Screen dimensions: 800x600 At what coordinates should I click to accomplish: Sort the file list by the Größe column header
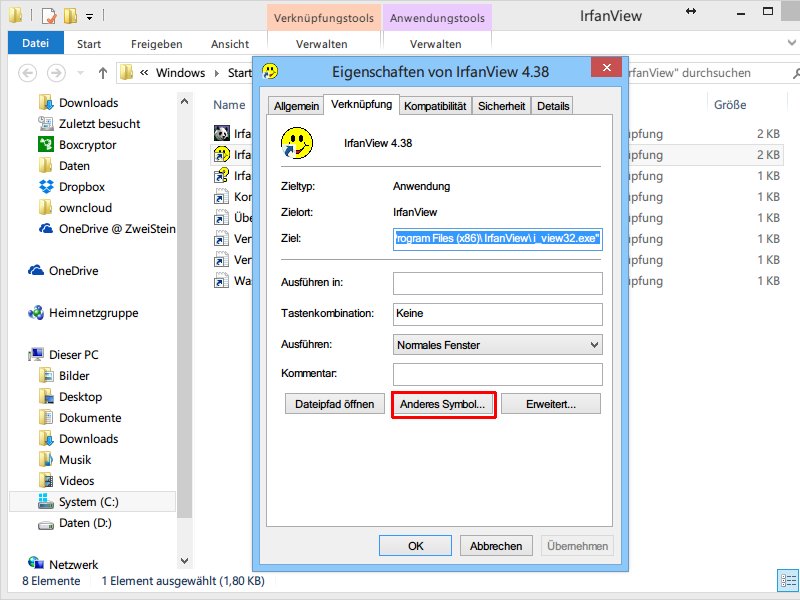tap(730, 105)
